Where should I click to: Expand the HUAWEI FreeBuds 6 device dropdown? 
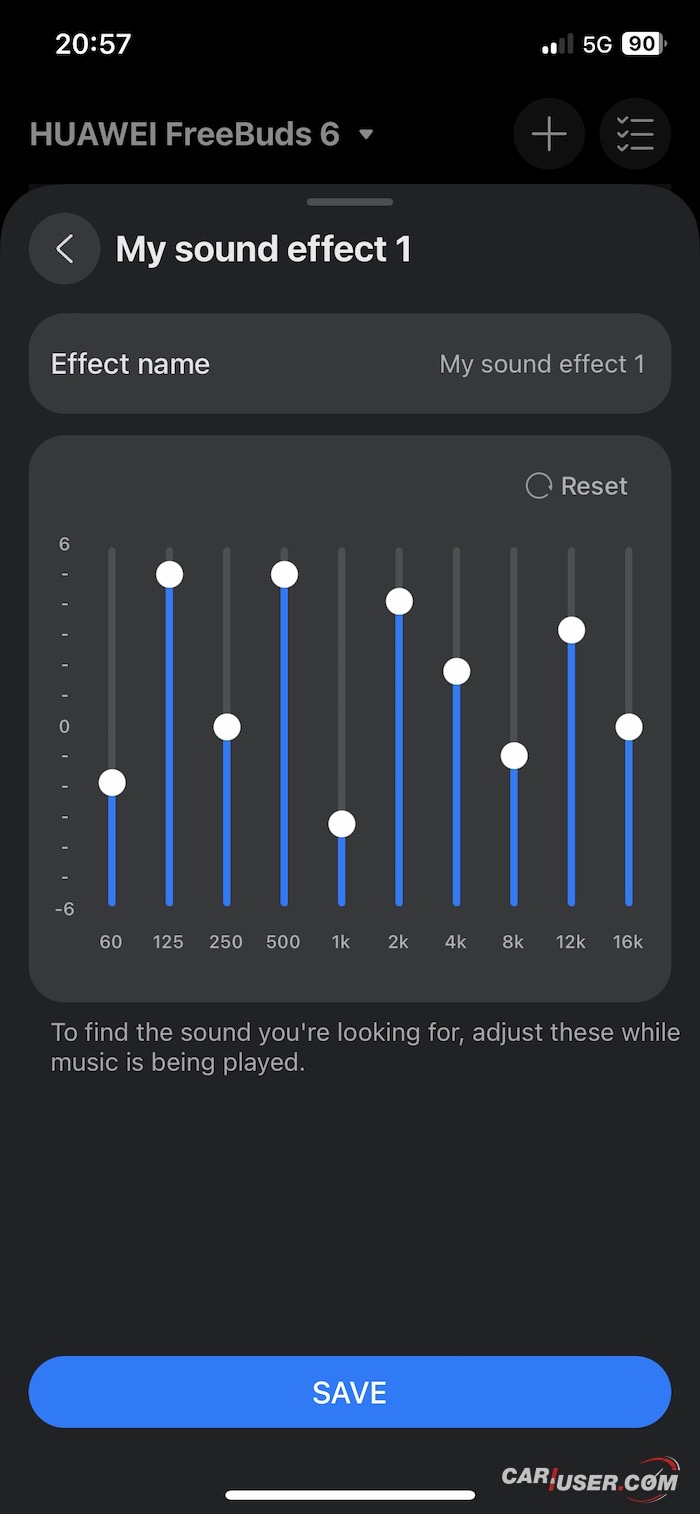[366, 134]
